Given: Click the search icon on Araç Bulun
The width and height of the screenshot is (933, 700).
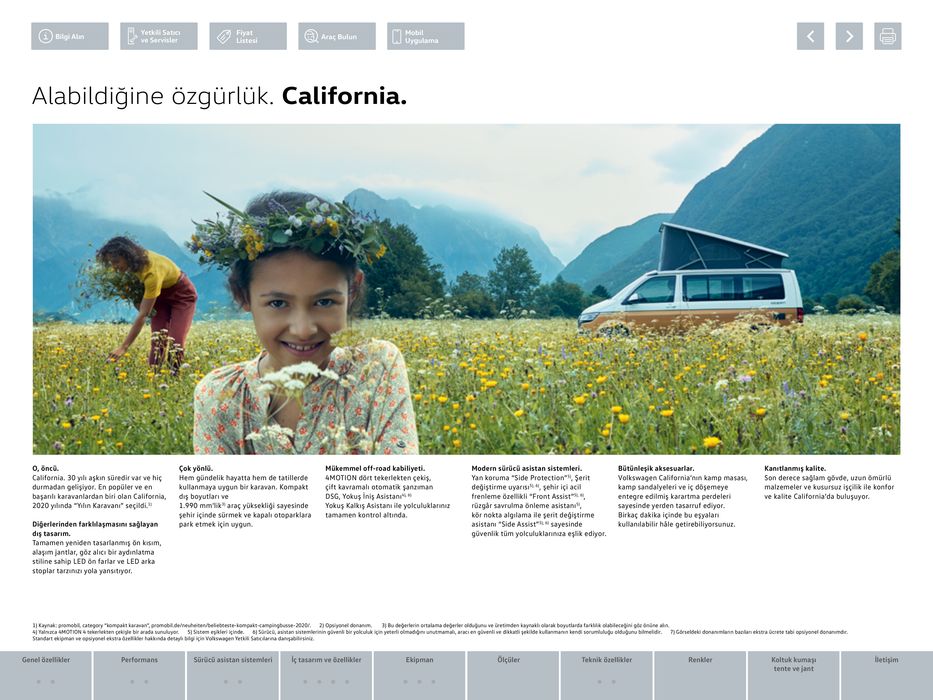Looking at the screenshot, I should [x=311, y=36].
